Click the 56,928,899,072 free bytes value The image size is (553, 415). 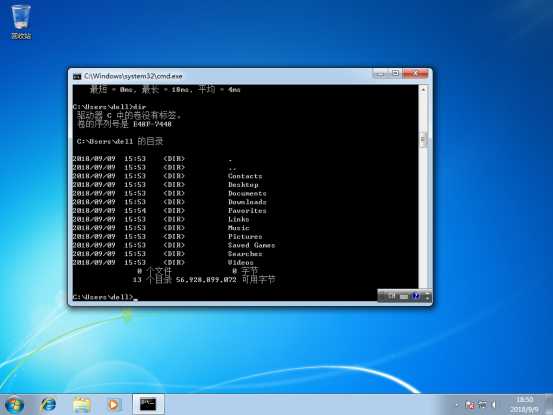pos(206,280)
